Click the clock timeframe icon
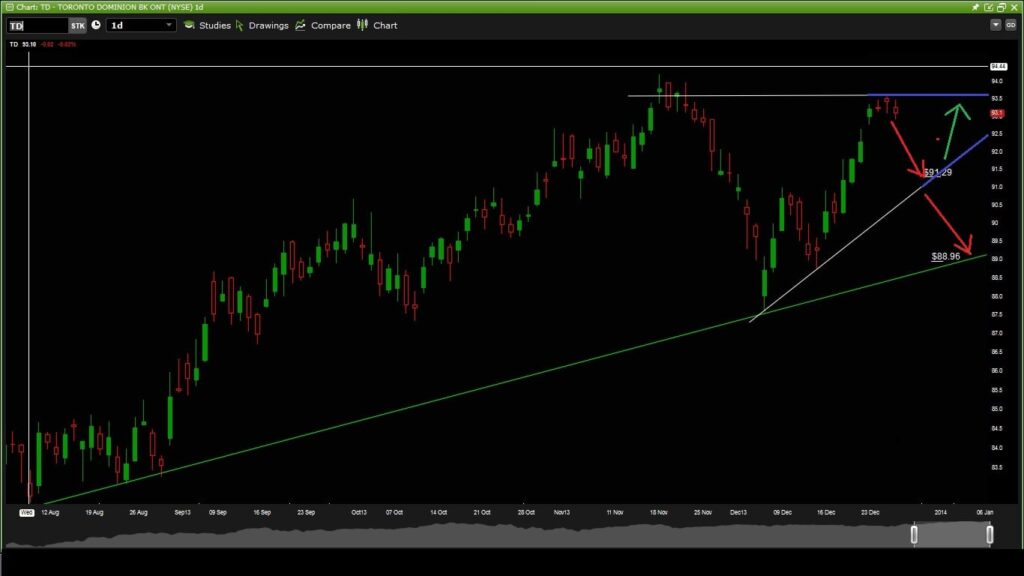1024x576 pixels. (95, 25)
